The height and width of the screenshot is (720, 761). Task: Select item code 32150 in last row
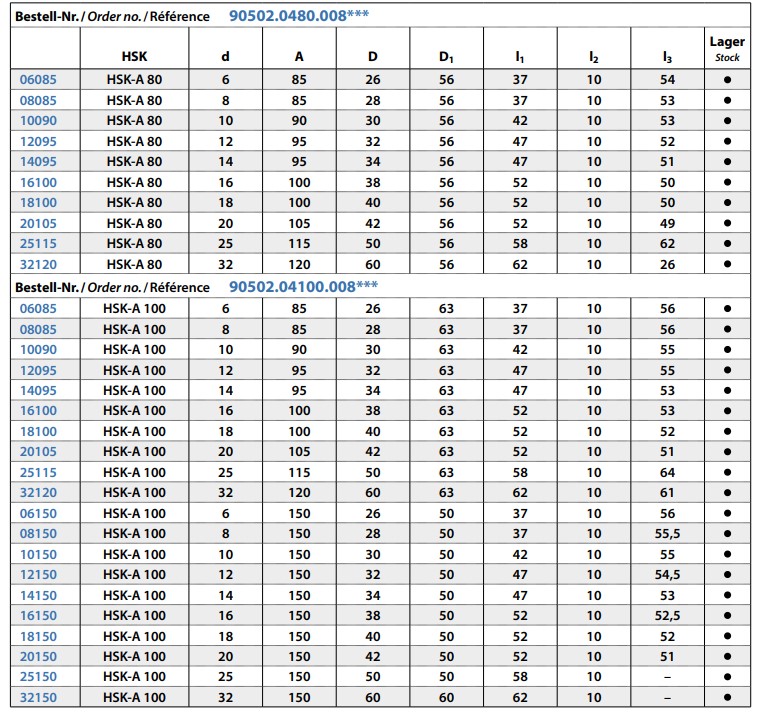click(38, 698)
